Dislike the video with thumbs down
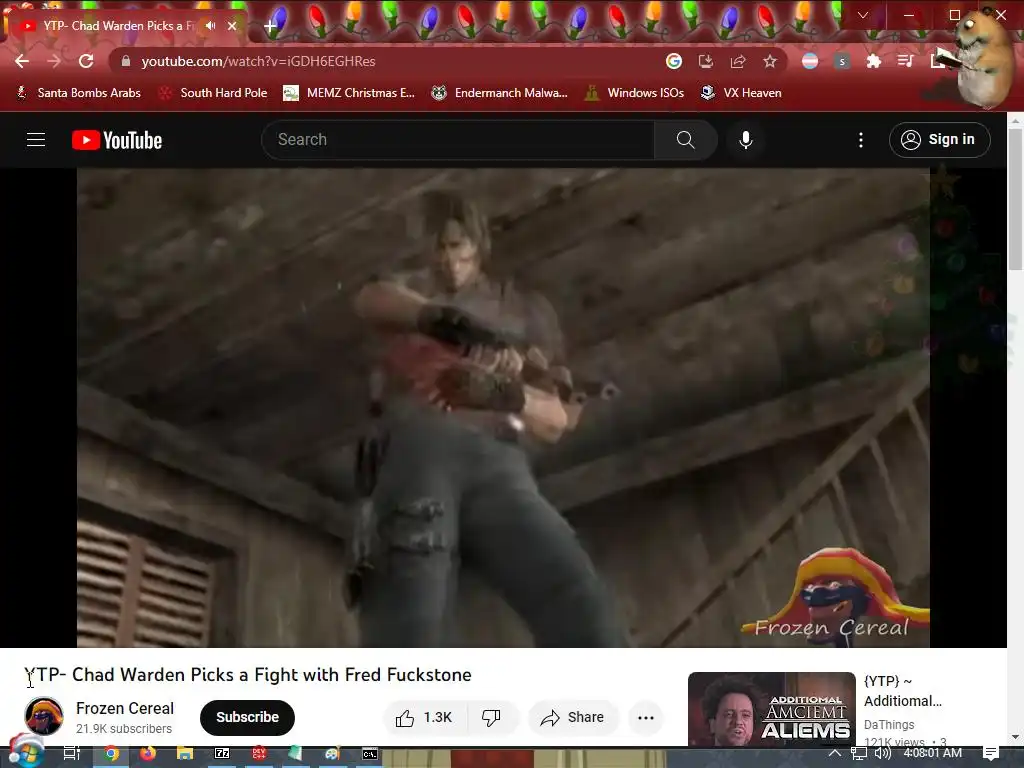The width and height of the screenshot is (1024, 768). [x=491, y=718]
